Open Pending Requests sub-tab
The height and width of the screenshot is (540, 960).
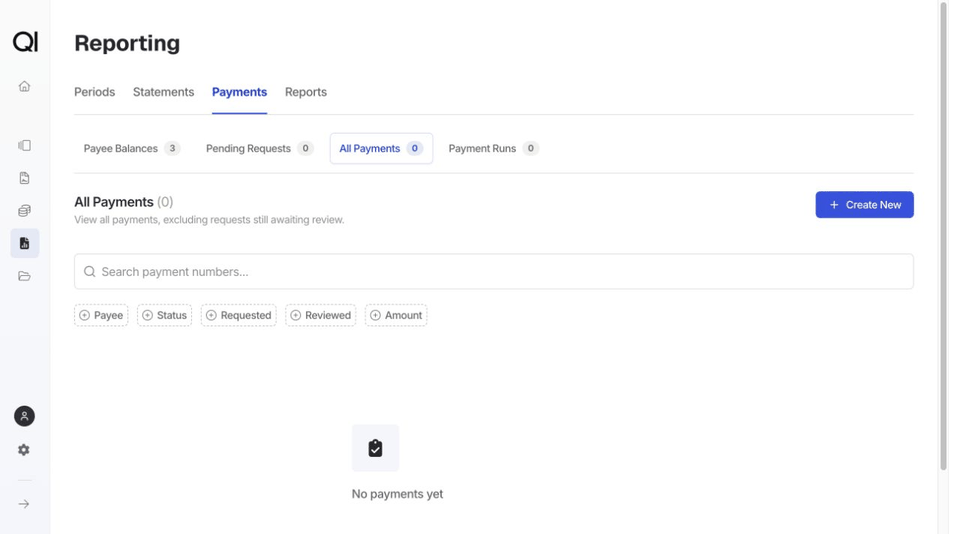260,149
